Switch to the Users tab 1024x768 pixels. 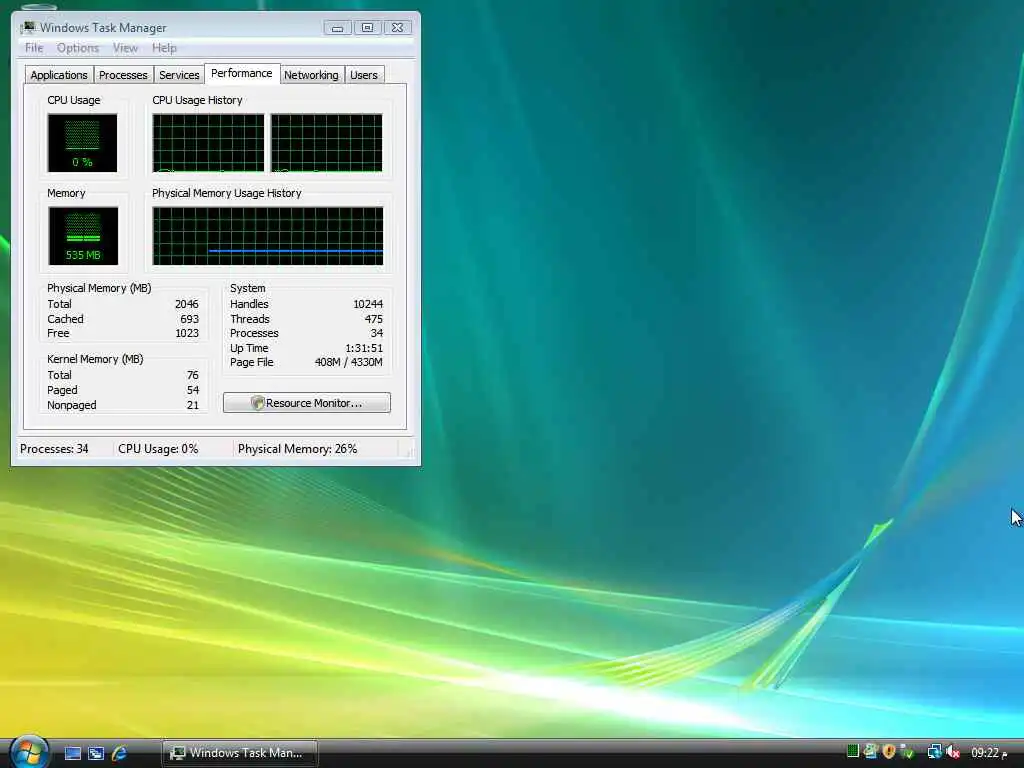364,75
